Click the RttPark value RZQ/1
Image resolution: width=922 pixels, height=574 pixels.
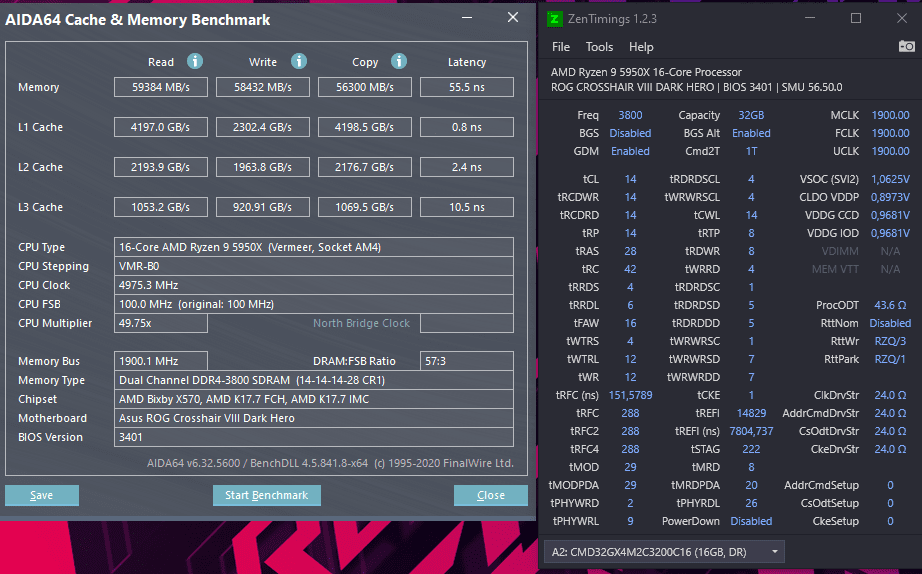point(890,359)
